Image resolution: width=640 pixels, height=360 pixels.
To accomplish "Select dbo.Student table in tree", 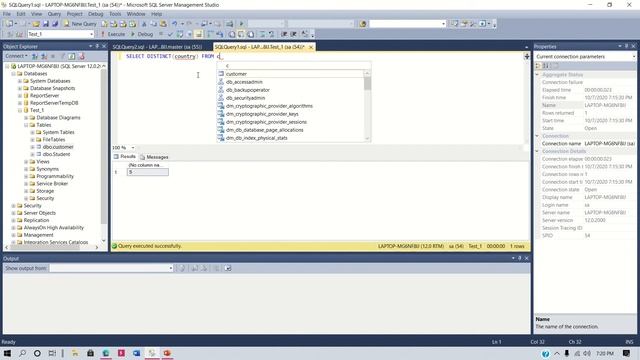I will pos(56,154).
